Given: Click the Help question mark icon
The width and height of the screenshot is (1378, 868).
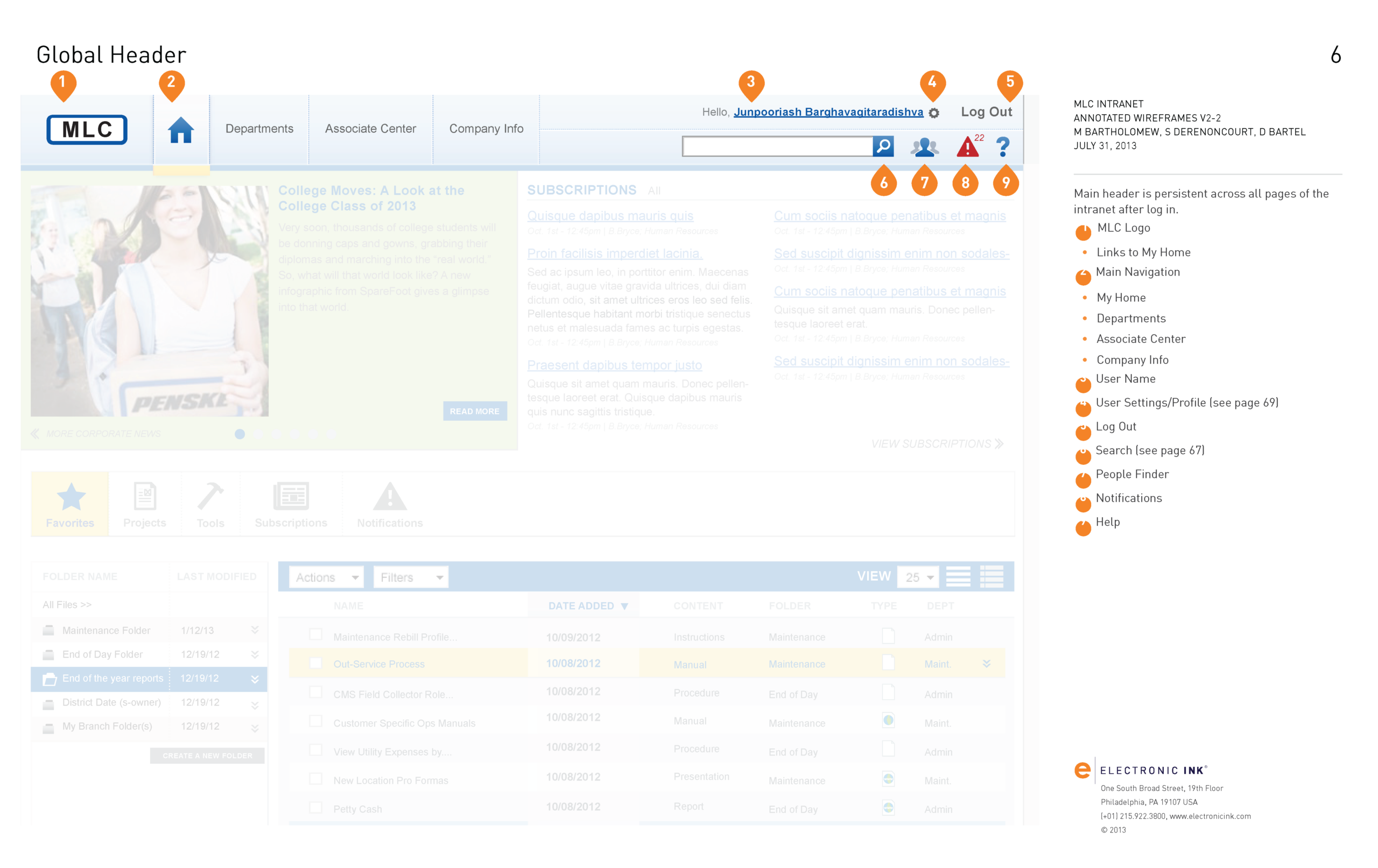Looking at the screenshot, I should tap(1003, 147).
